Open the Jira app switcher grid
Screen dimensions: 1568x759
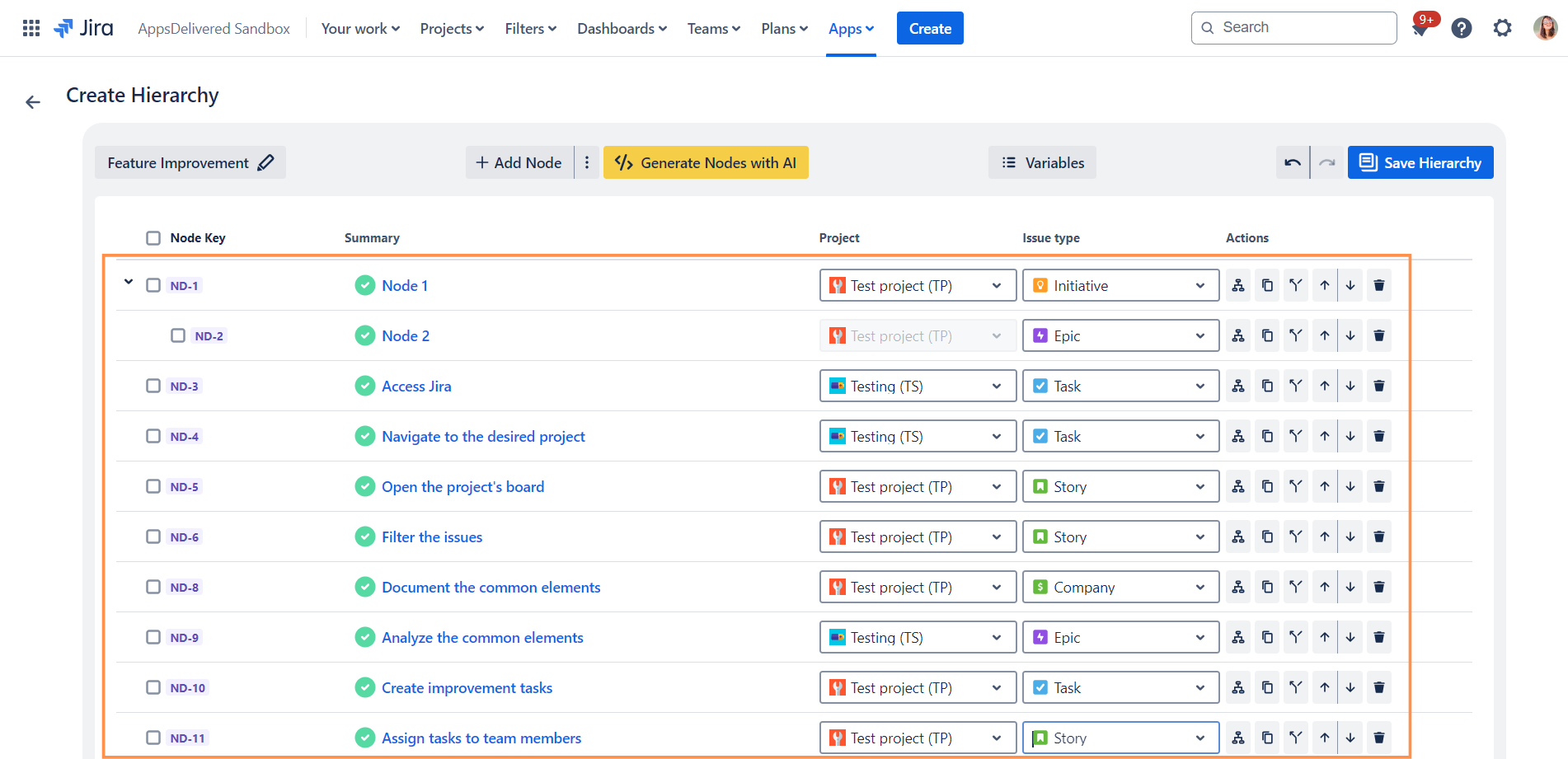[31, 29]
